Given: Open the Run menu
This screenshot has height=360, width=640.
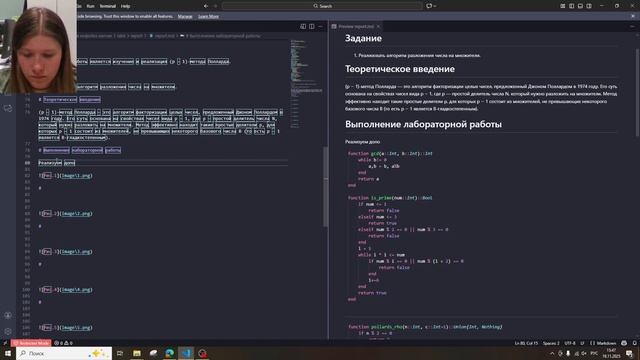Looking at the screenshot, I should coord(91,6).
